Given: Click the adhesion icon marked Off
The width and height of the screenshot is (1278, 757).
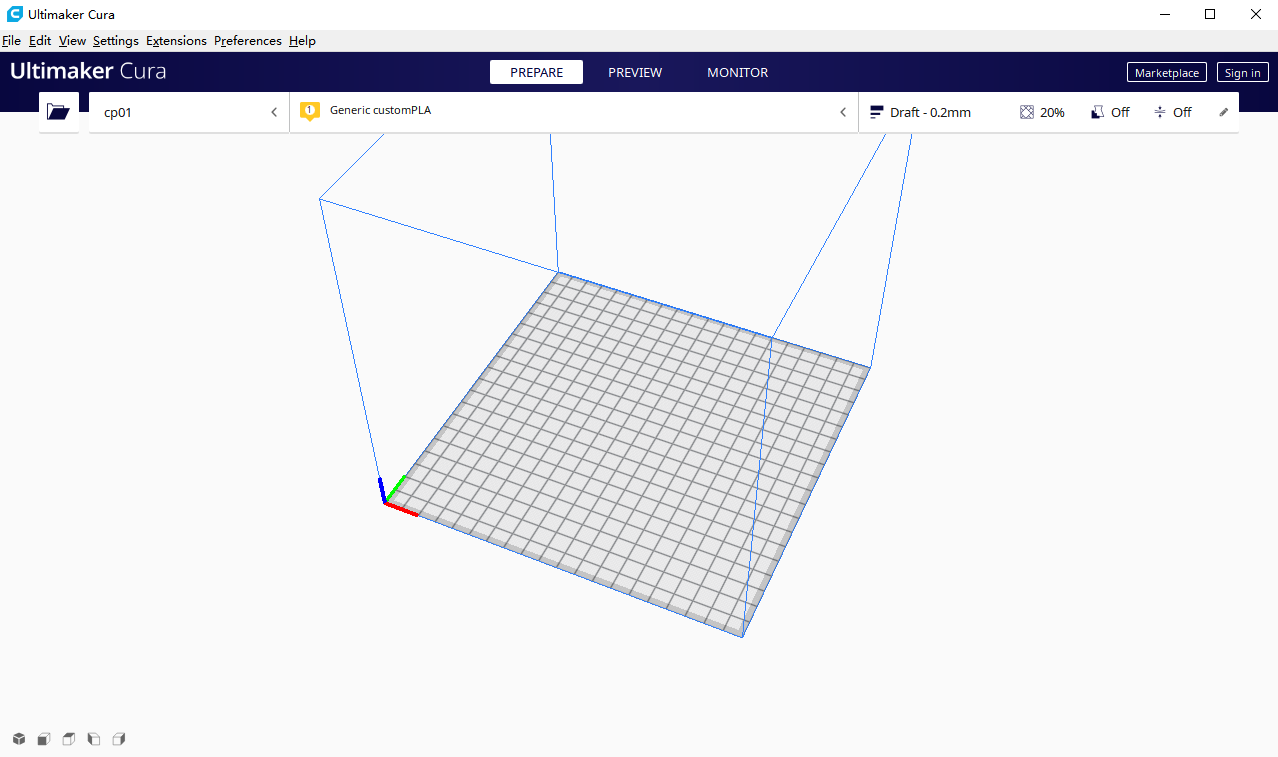Looking at the screenshot, I should pos(1158,112).
